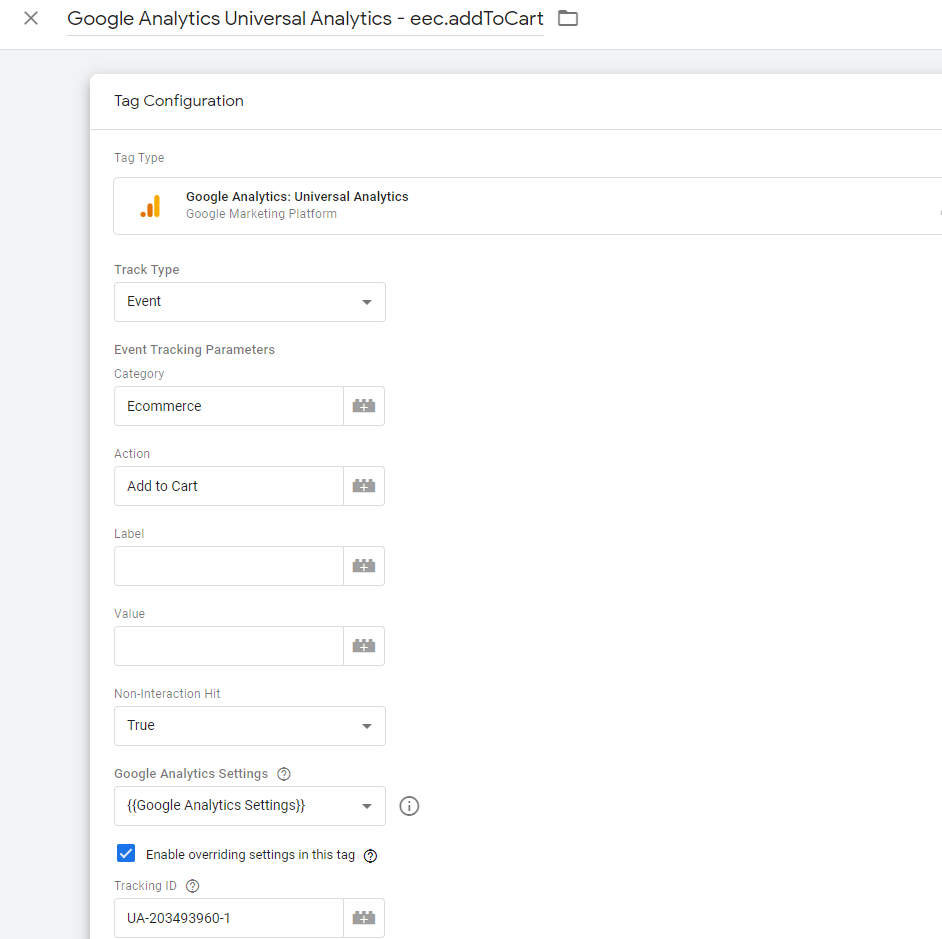
Task: Open the Non-Interaction Hit dropdown
Action: pyautogui.click(x=250, y=726)
